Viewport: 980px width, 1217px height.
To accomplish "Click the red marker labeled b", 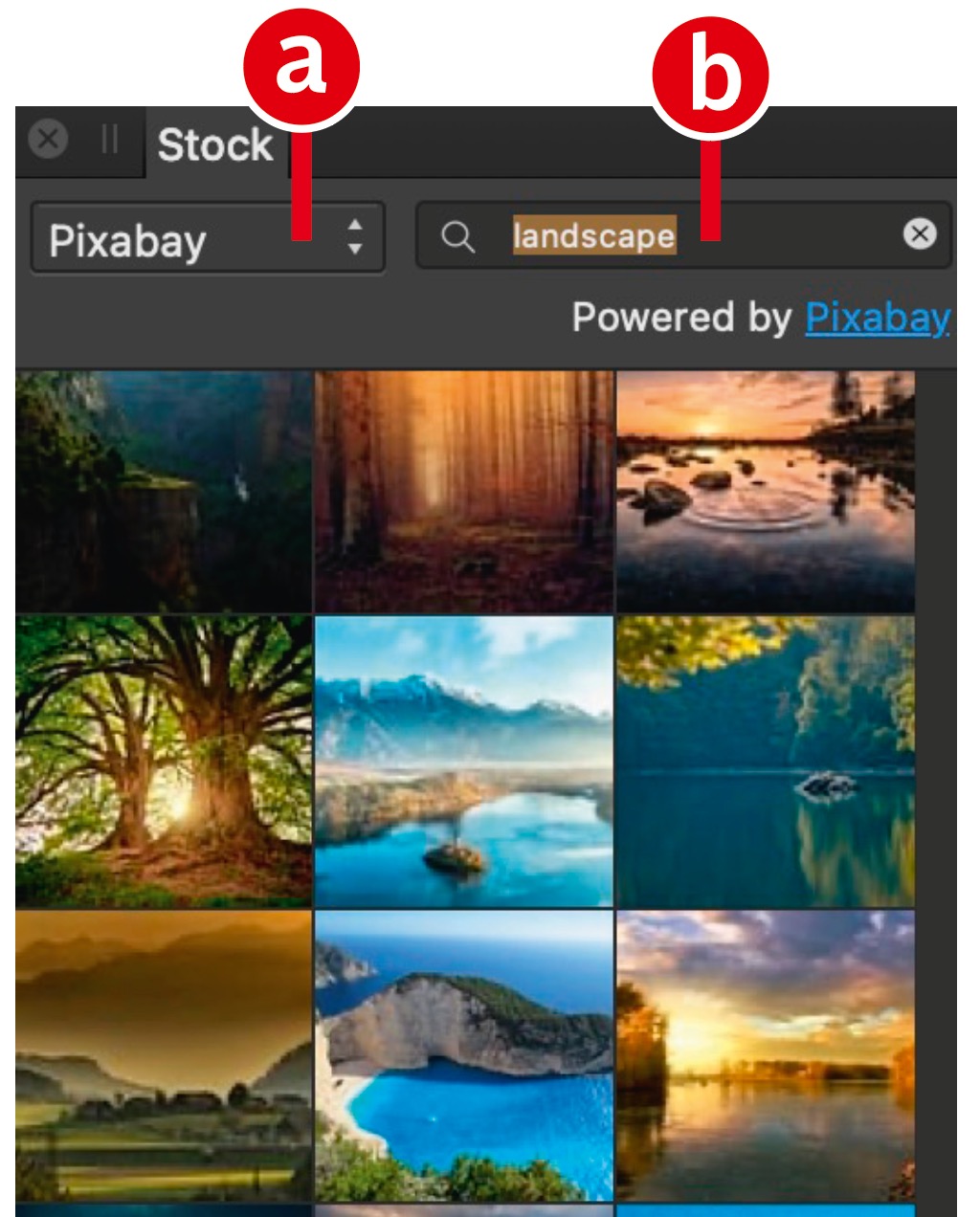I will coord(710,75).
